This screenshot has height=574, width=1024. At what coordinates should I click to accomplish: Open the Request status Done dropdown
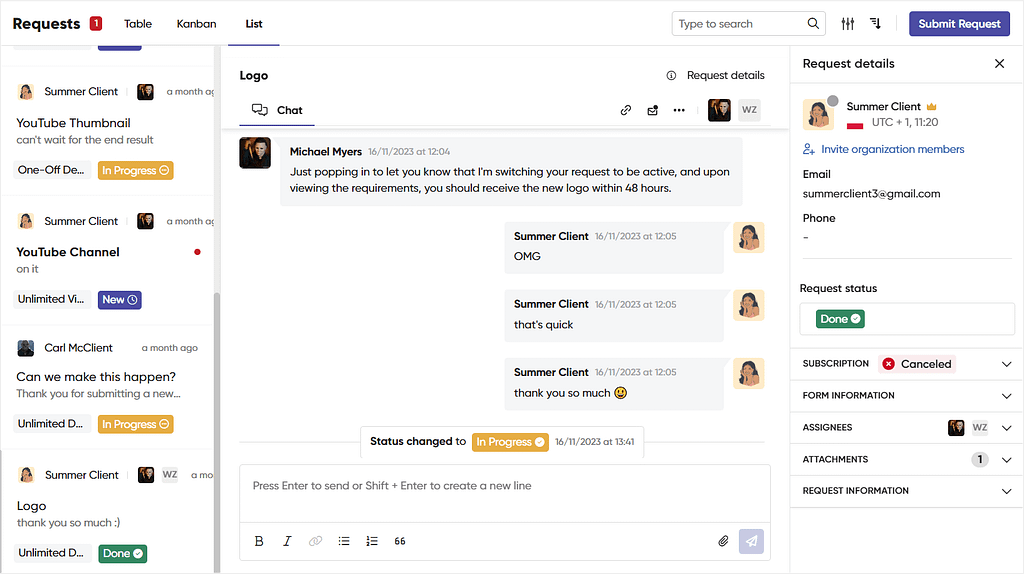pos(906,319)
